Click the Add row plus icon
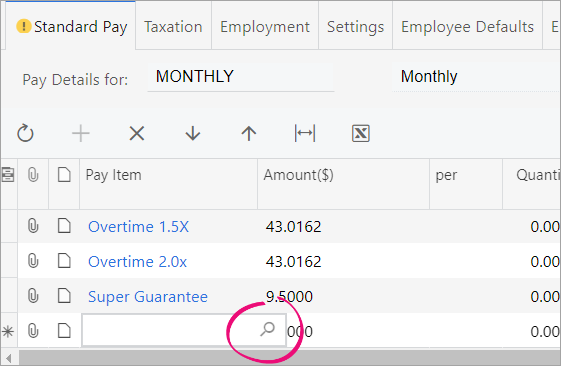The width and height of the screenshot is (561, 366). click(x=81, y=133)
